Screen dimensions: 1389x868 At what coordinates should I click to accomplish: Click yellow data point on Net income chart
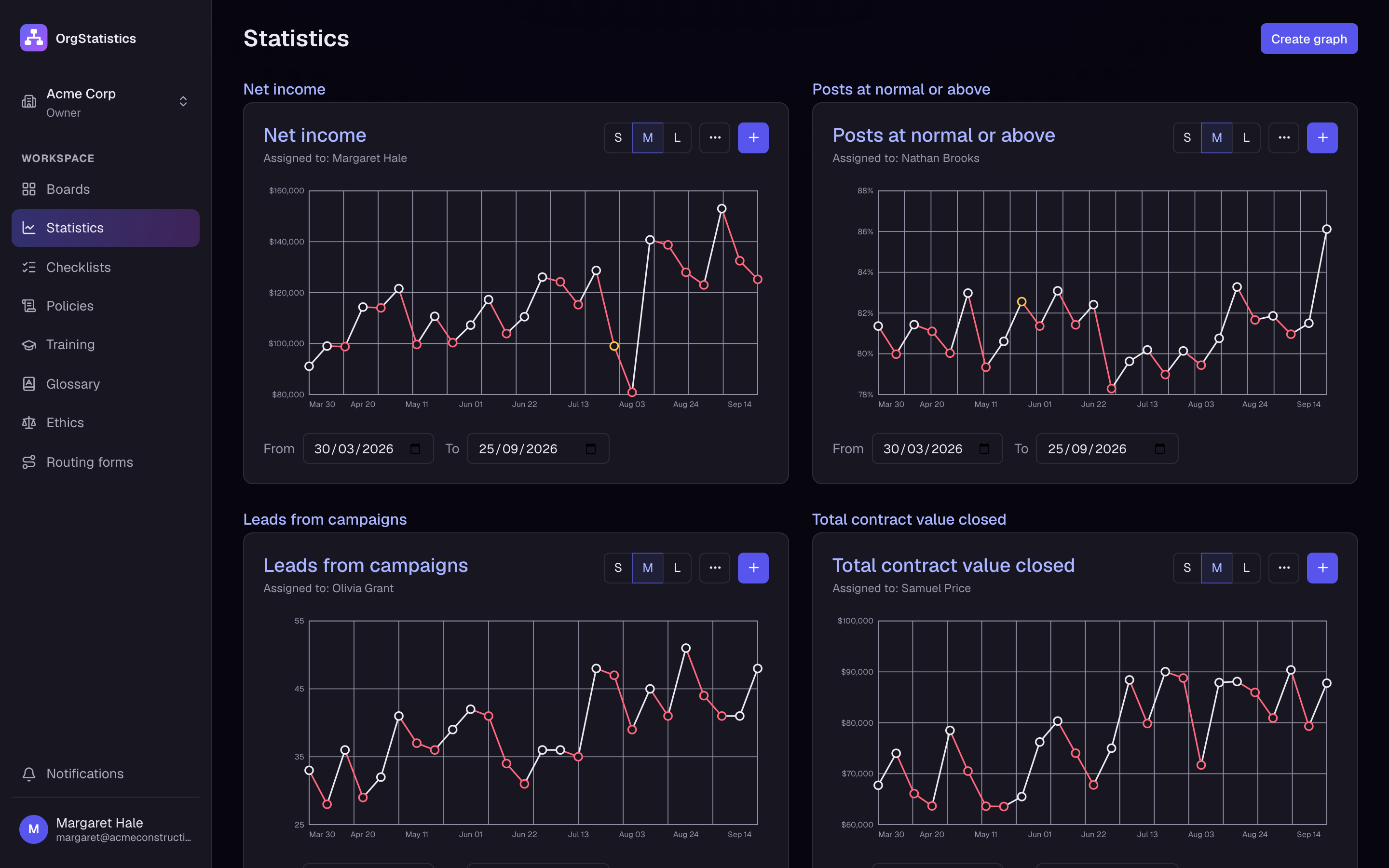(613, 346)
